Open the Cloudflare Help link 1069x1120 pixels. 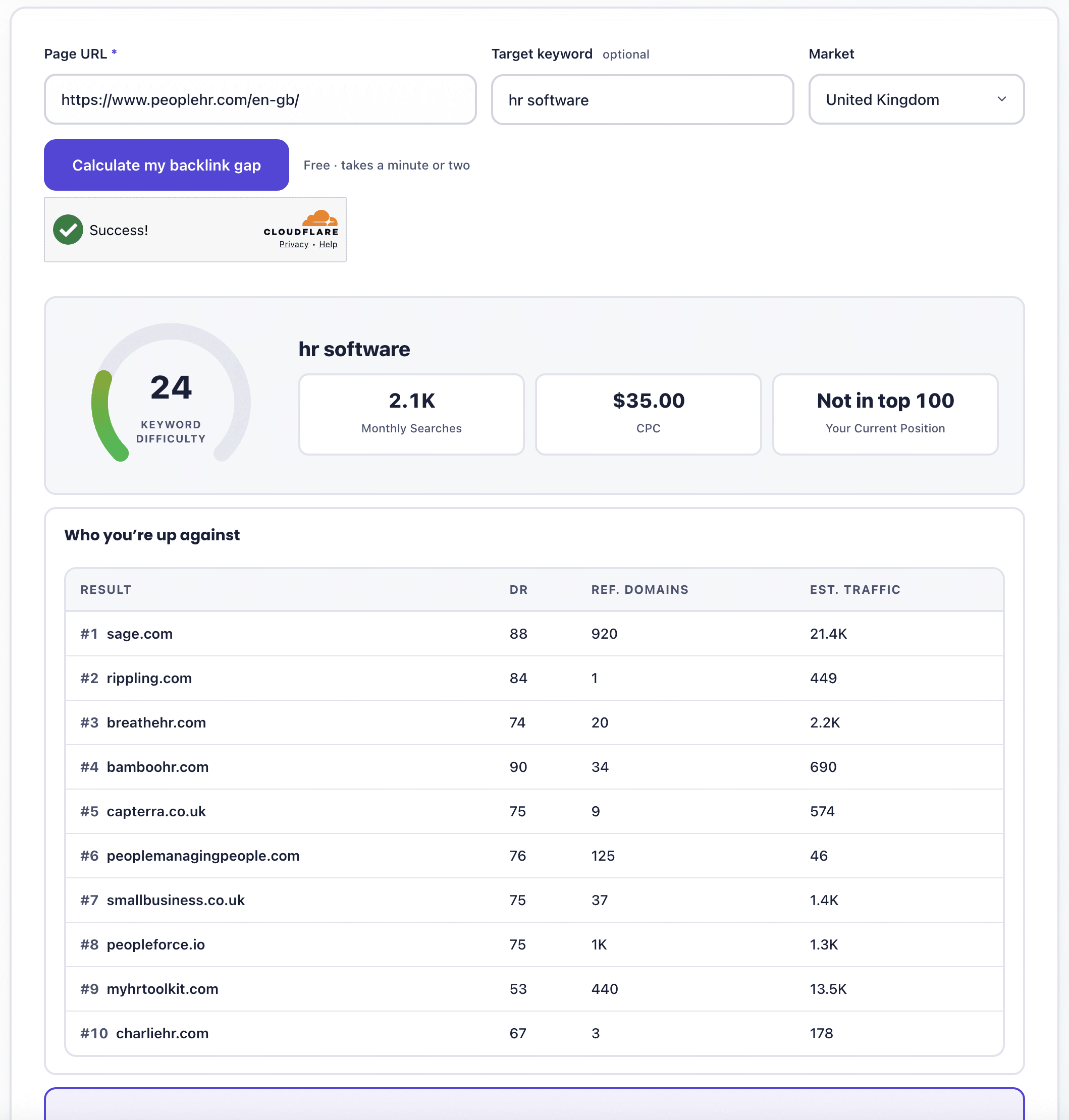[328, 244]
